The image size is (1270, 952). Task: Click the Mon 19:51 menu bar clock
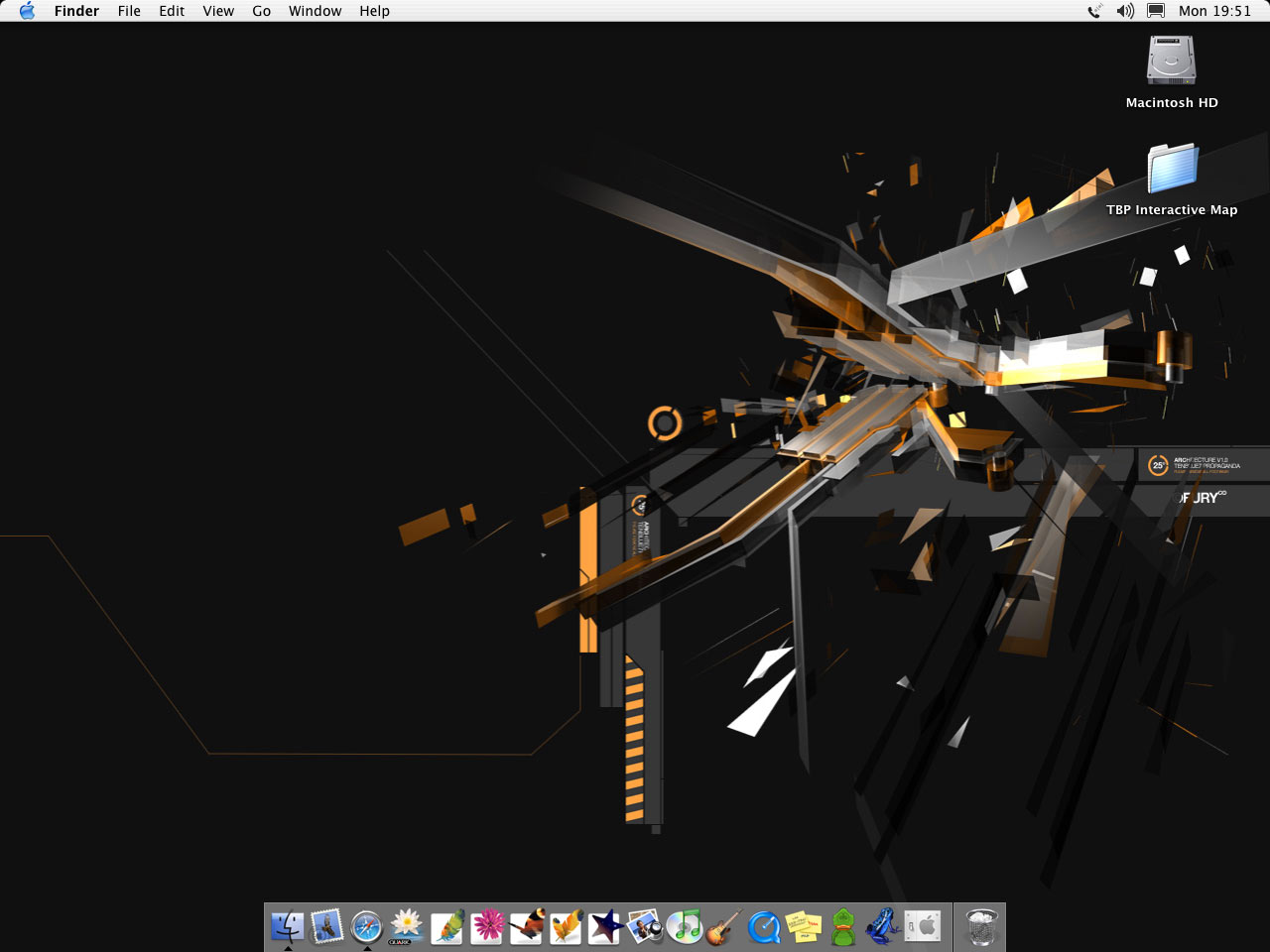pyautogui.click(x=1215, y=11)
